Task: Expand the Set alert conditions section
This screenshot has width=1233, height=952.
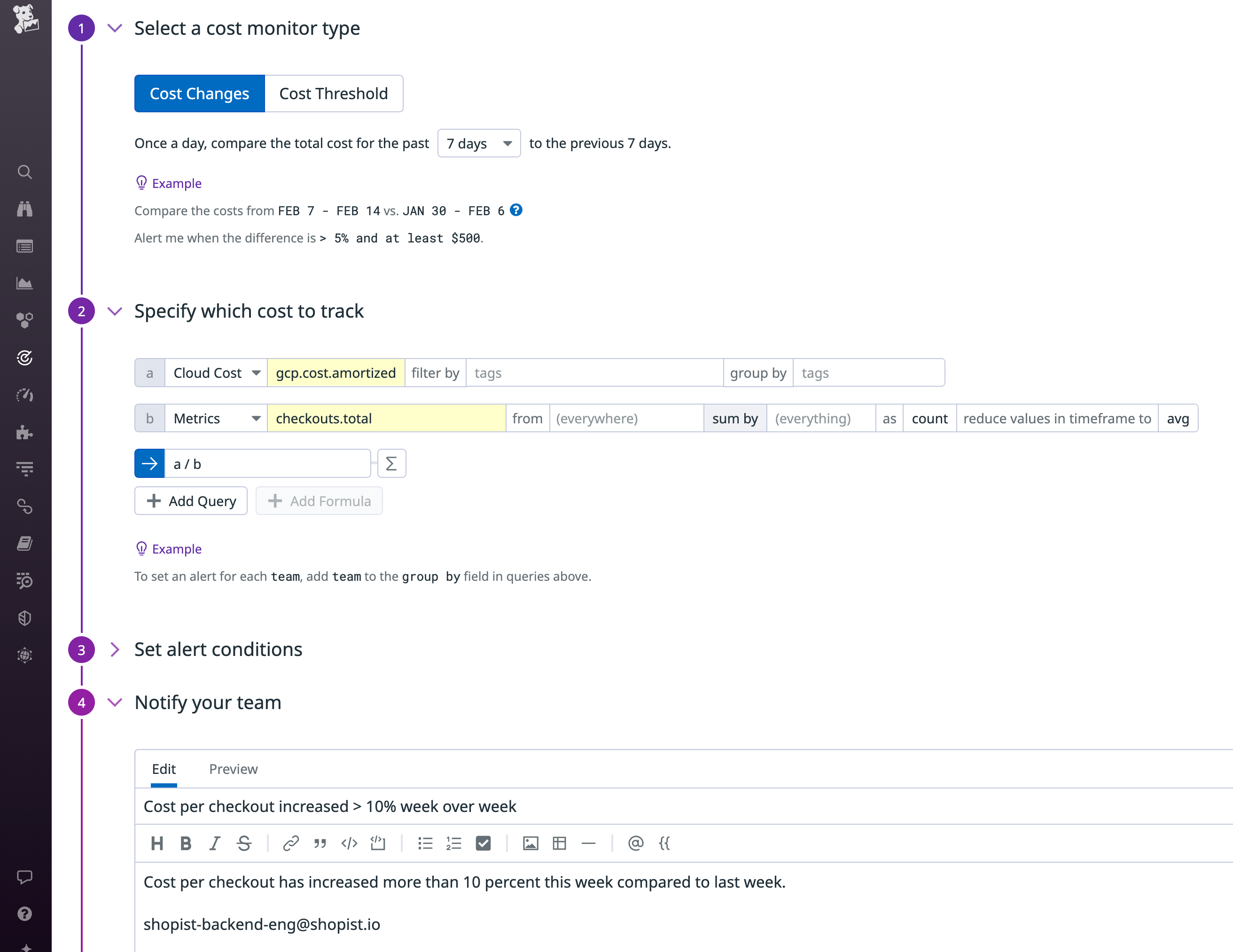Action: (218, 649)
